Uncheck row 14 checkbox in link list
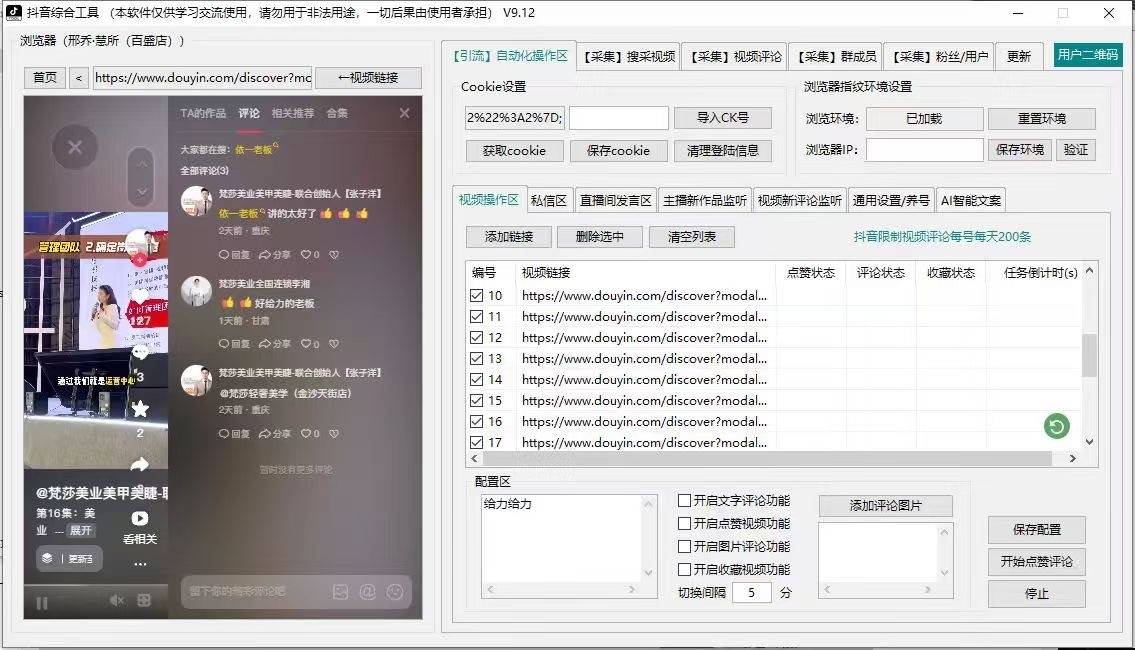1135x650 pixels. point(476,379)
